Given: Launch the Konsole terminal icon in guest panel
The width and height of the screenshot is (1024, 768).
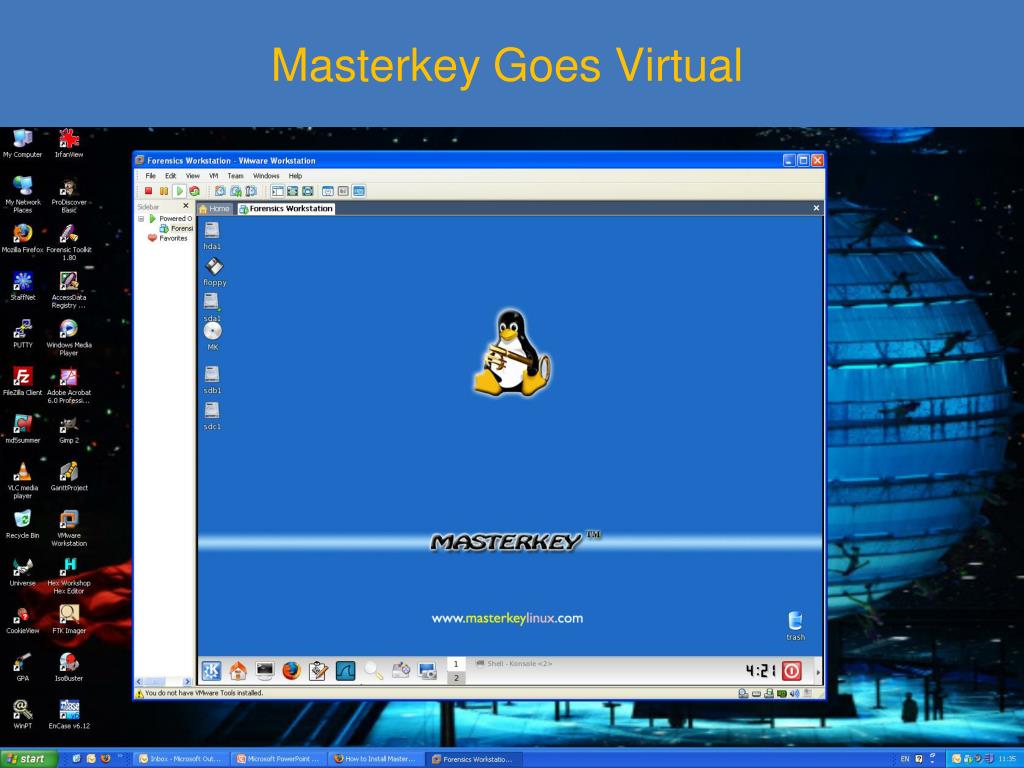Looking at the screenshot, I should [x=264, y=671].
